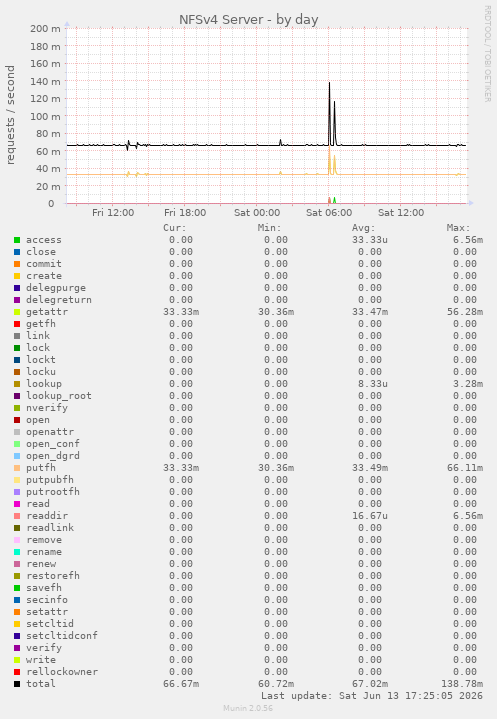Click the 'Min:' column header
The height and width of the screenshot is (719, 497).
pos(270,228)
